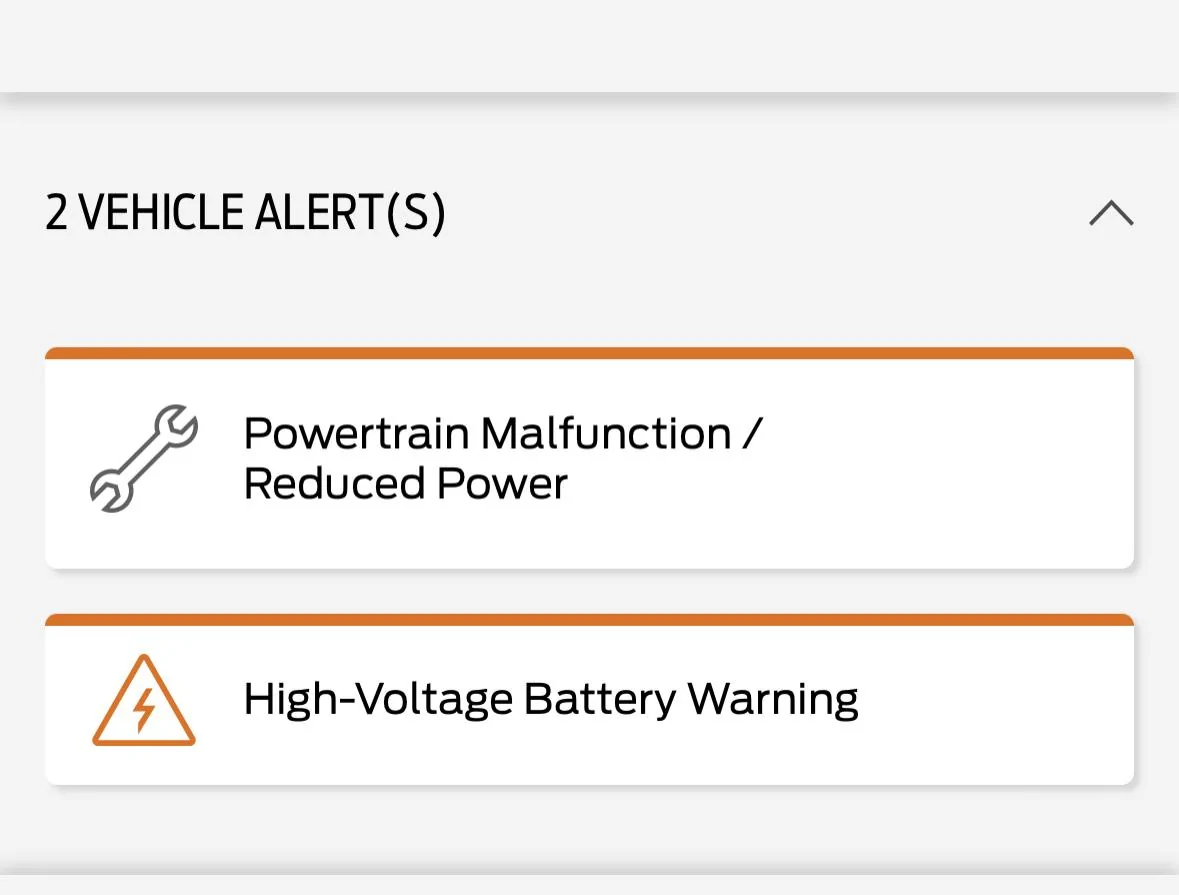1179x895 pixels.
Task: Click the orange bar atop the Powertrain card
Action: (589, 353)
